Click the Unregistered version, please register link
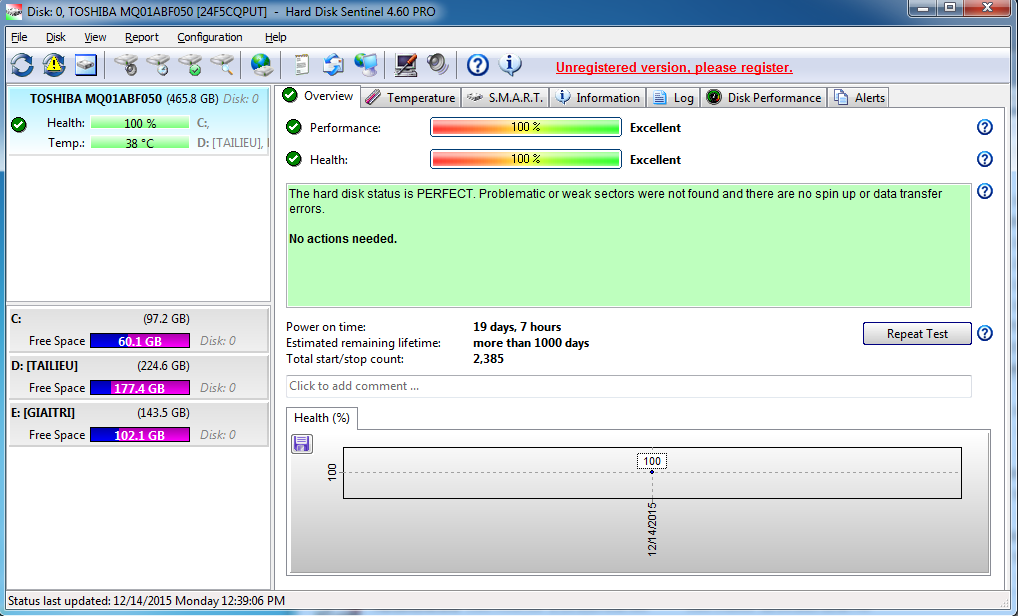 (674, 67)
